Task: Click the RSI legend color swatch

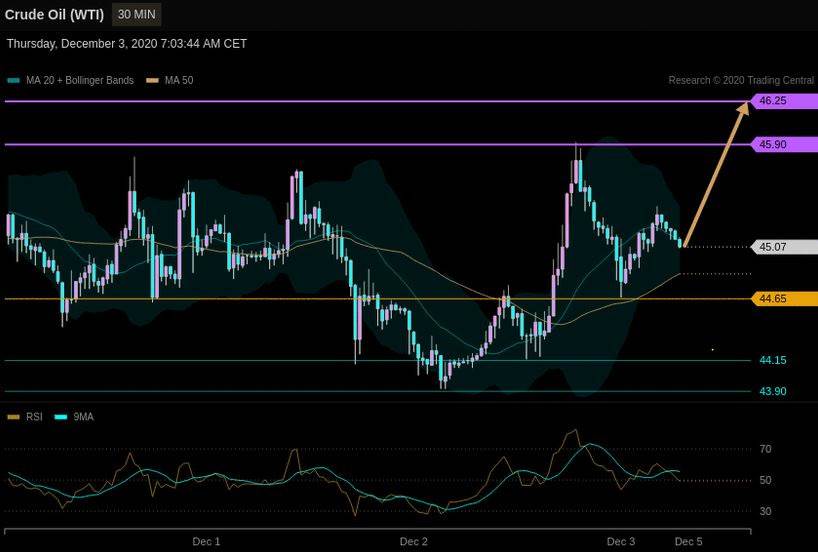Action: tap(14, 417)
